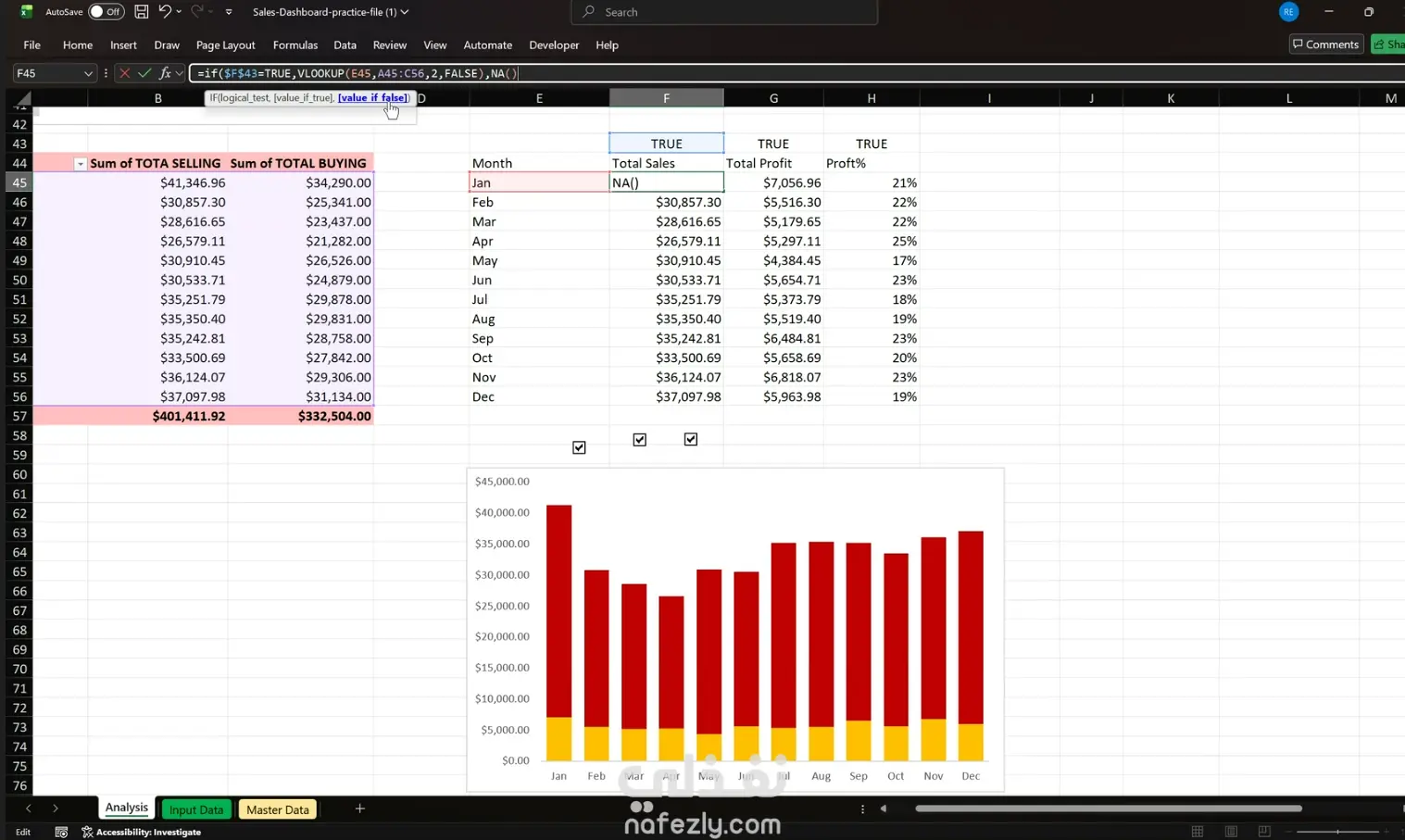Screen dimensions: 1405x840
Task: Select the Jan red bar in chart
Action: [558, 610]
